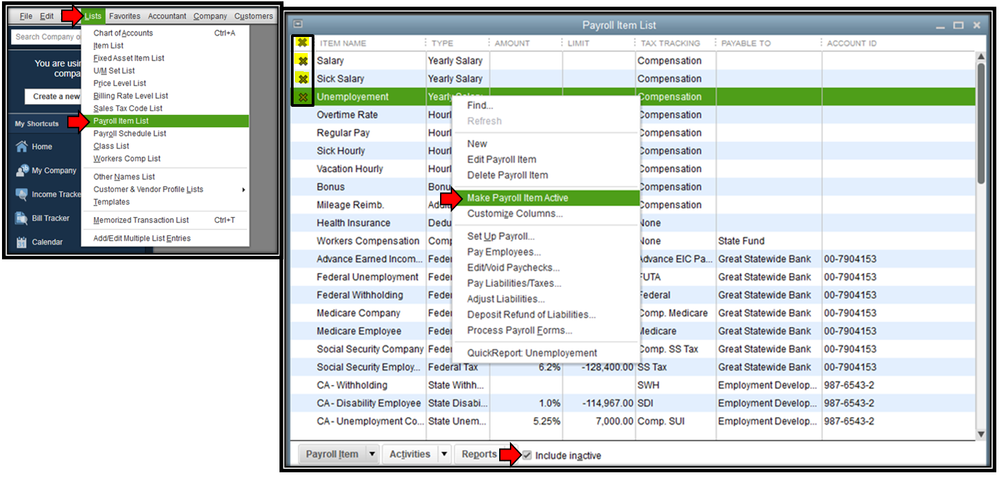
Task: Click the Activities button
Action: [x=410, y=454]
